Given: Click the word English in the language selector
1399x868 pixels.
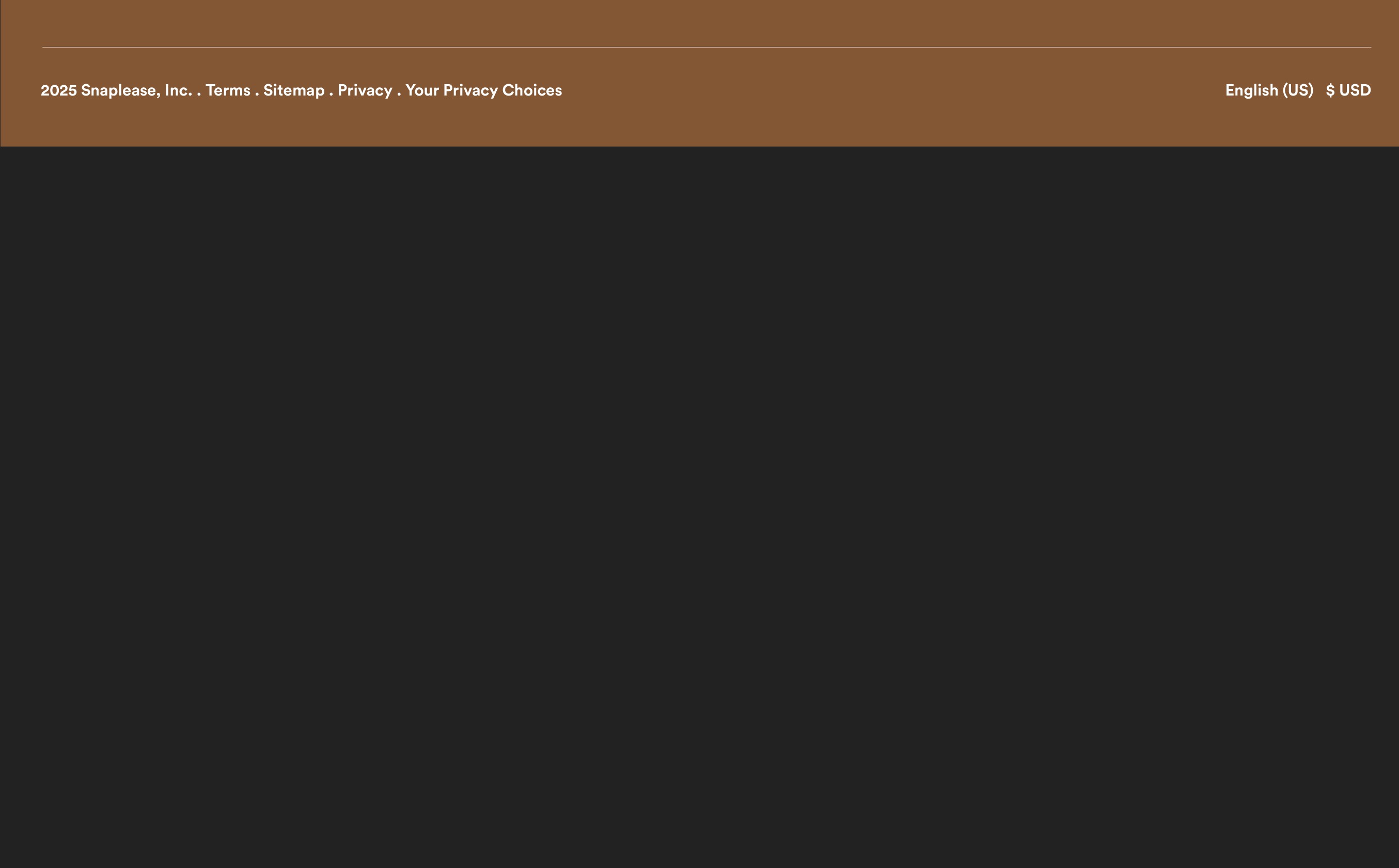Looking at the screenshot, I should (x=1251, y=90).
